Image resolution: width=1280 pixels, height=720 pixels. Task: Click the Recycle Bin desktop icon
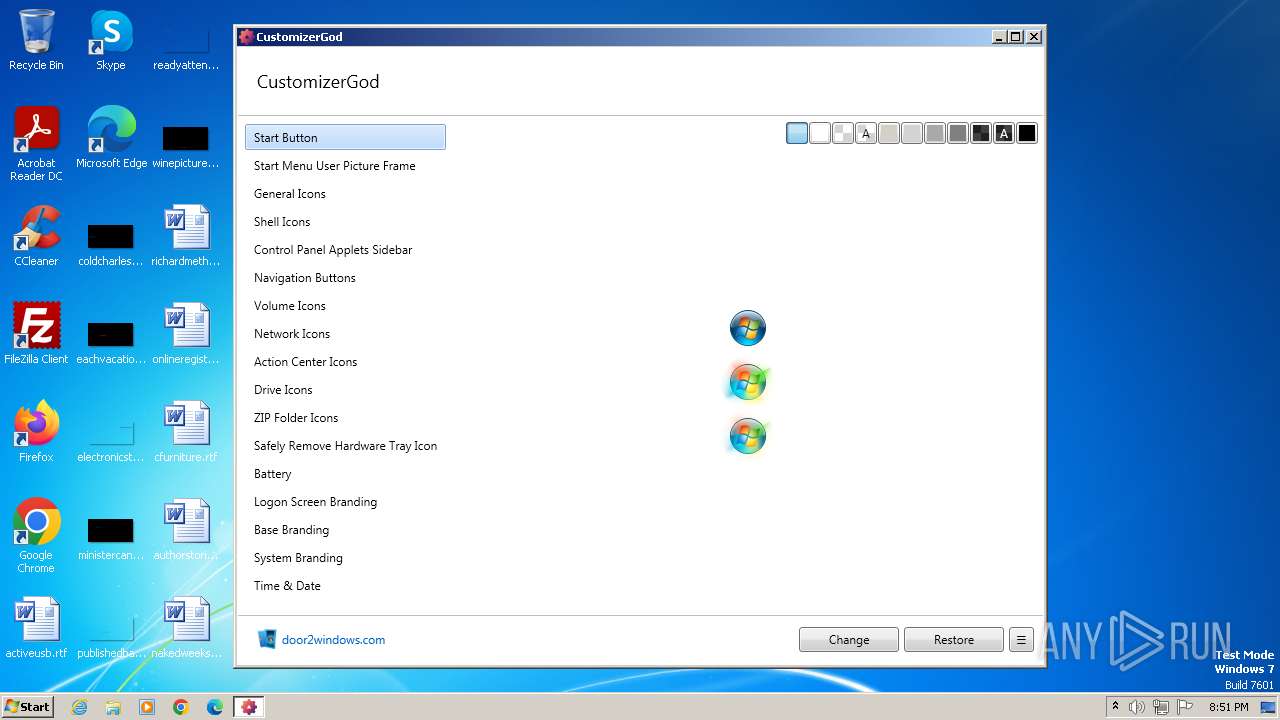tap(36, 41)
